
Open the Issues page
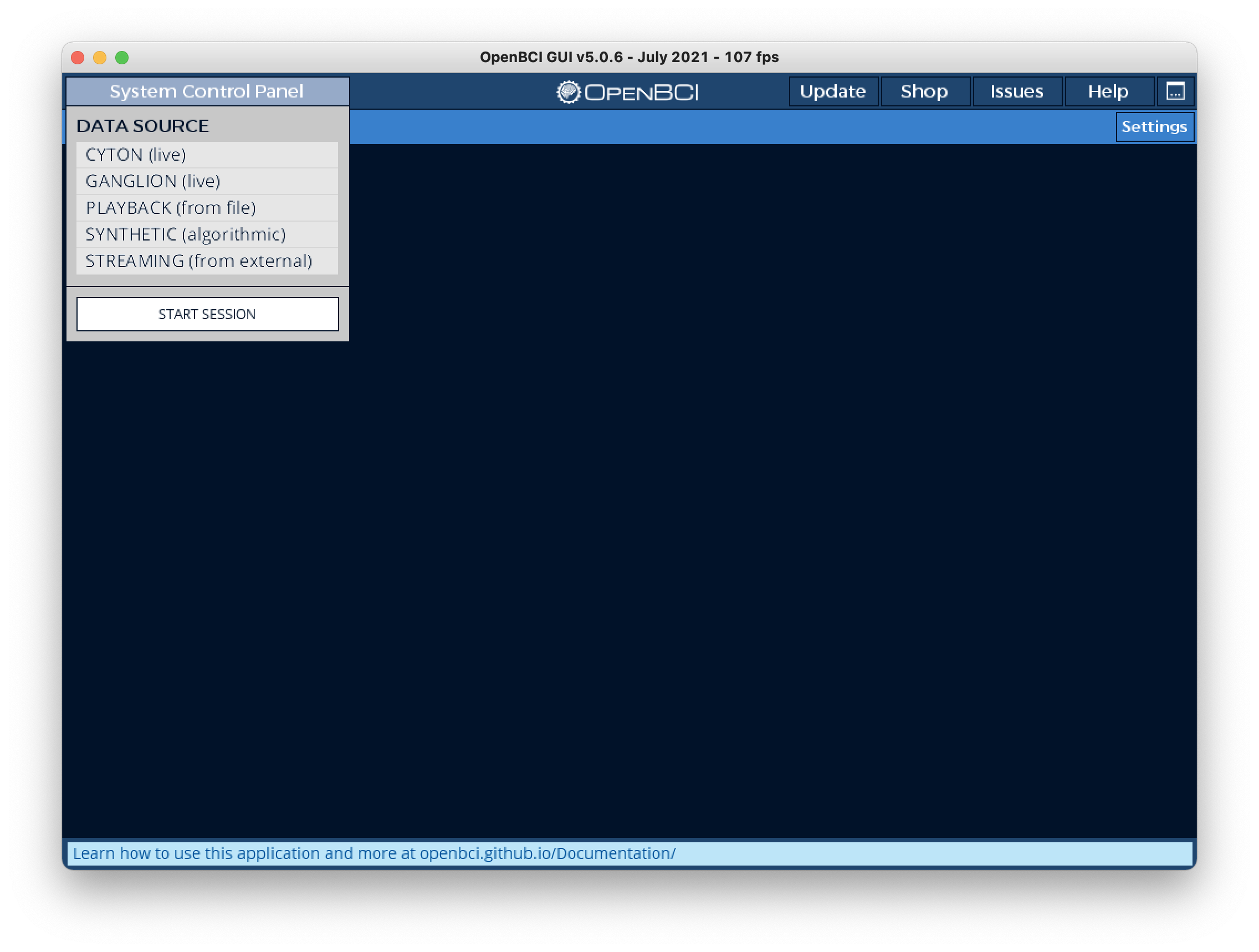click(x=1017, y=91)
